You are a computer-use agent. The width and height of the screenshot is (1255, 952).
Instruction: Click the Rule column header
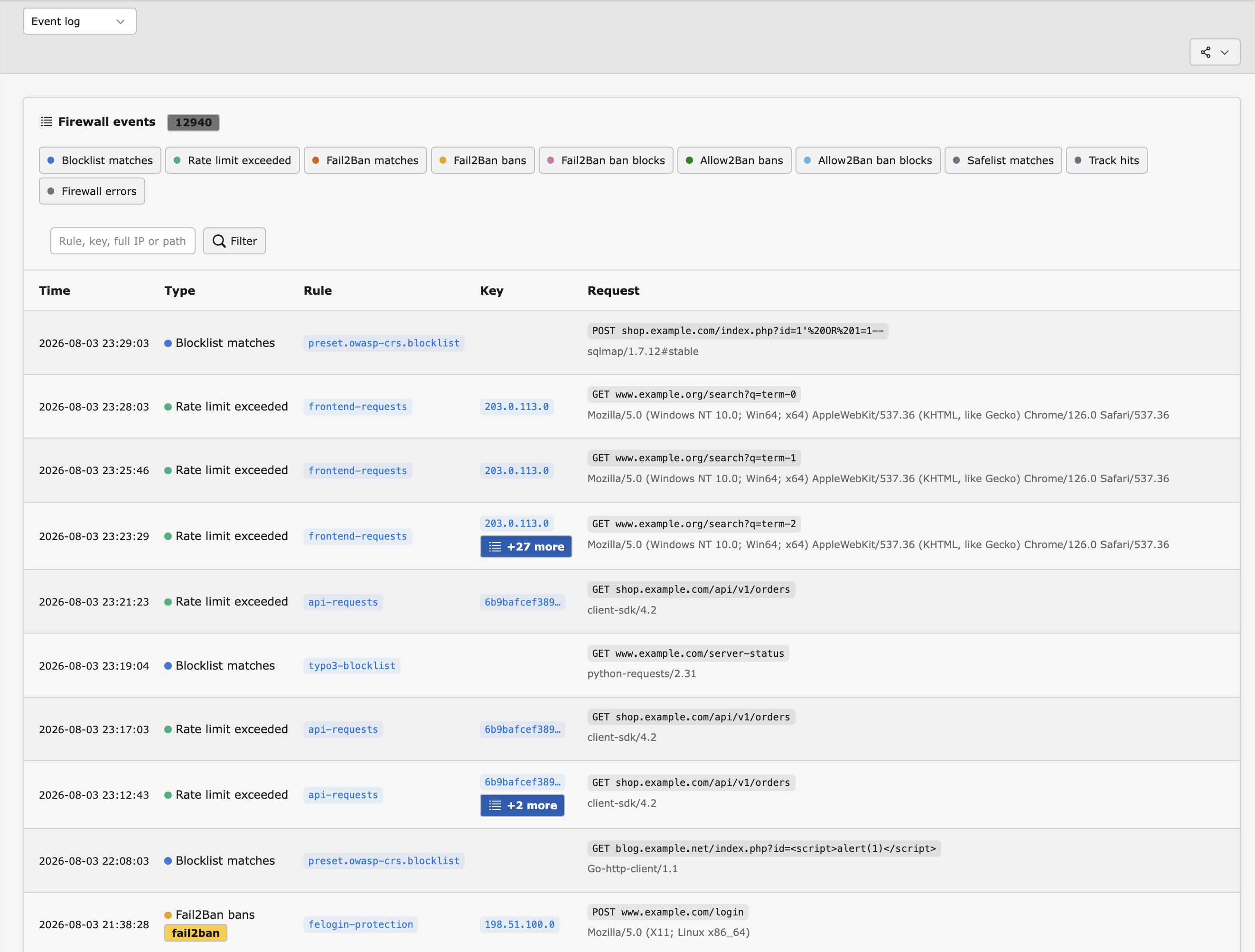point(318,290)
